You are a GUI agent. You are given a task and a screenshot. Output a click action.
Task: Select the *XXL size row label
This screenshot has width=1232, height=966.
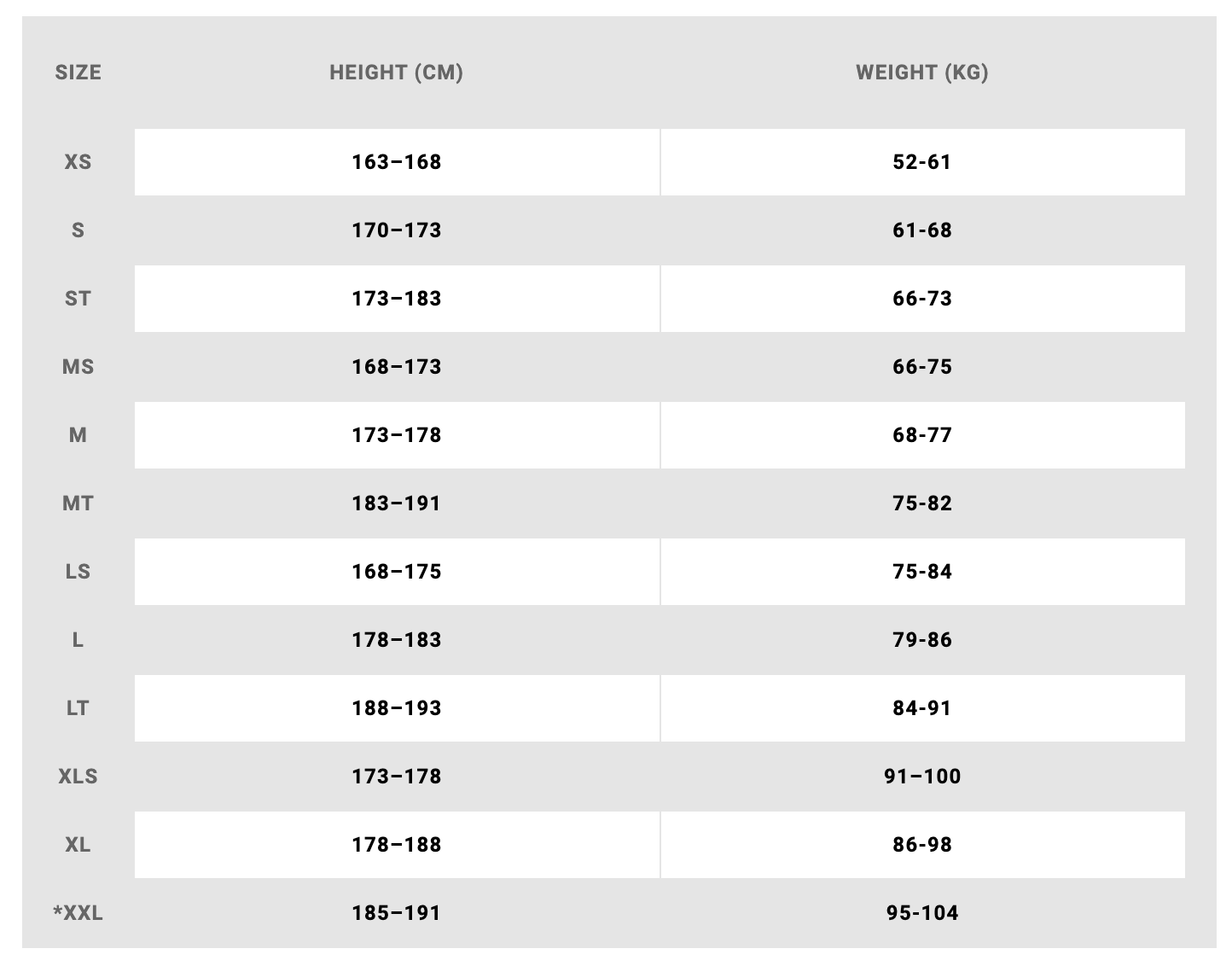[x=78, y=913]
